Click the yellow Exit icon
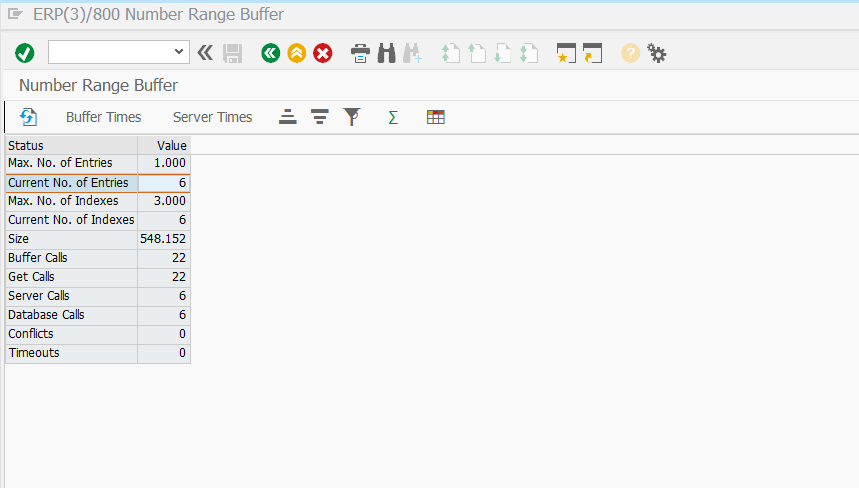859x488 pixels. [x=297, y=53]
